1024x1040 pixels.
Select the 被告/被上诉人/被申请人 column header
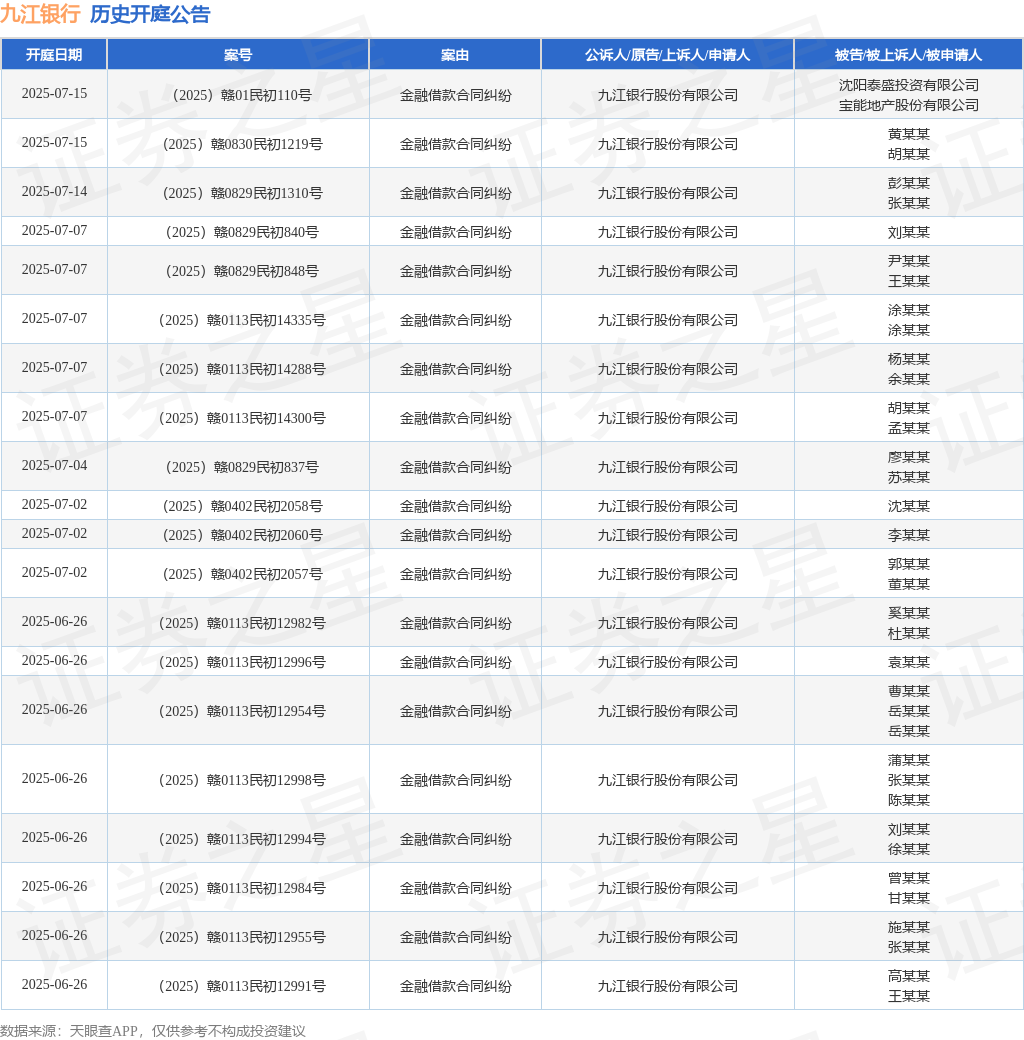908,55
